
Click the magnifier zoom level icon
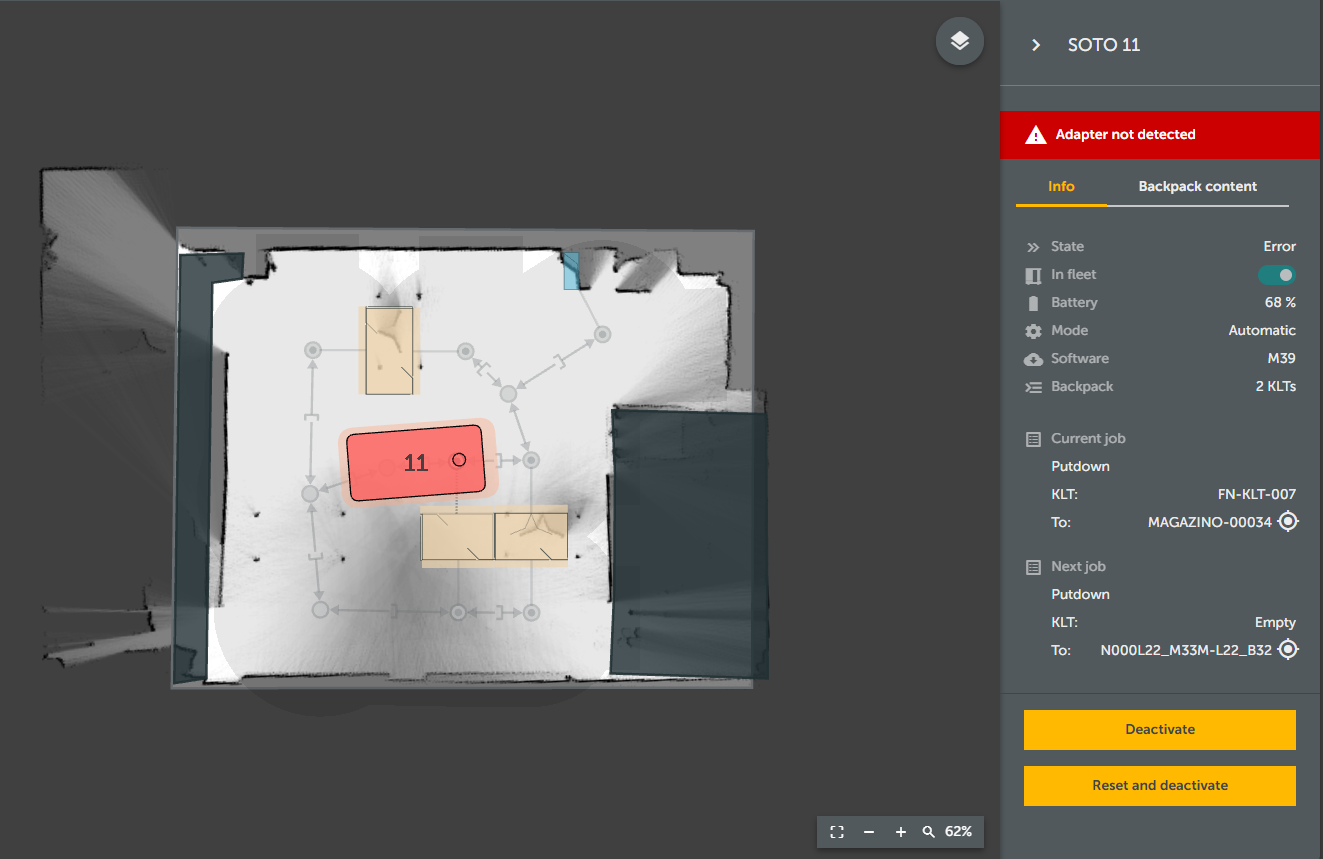pos(929,832)
